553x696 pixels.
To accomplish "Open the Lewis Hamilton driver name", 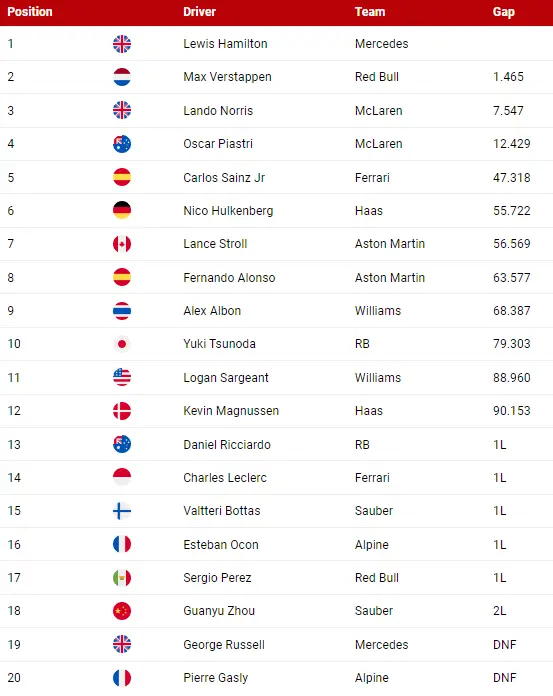I will point(225,44).
